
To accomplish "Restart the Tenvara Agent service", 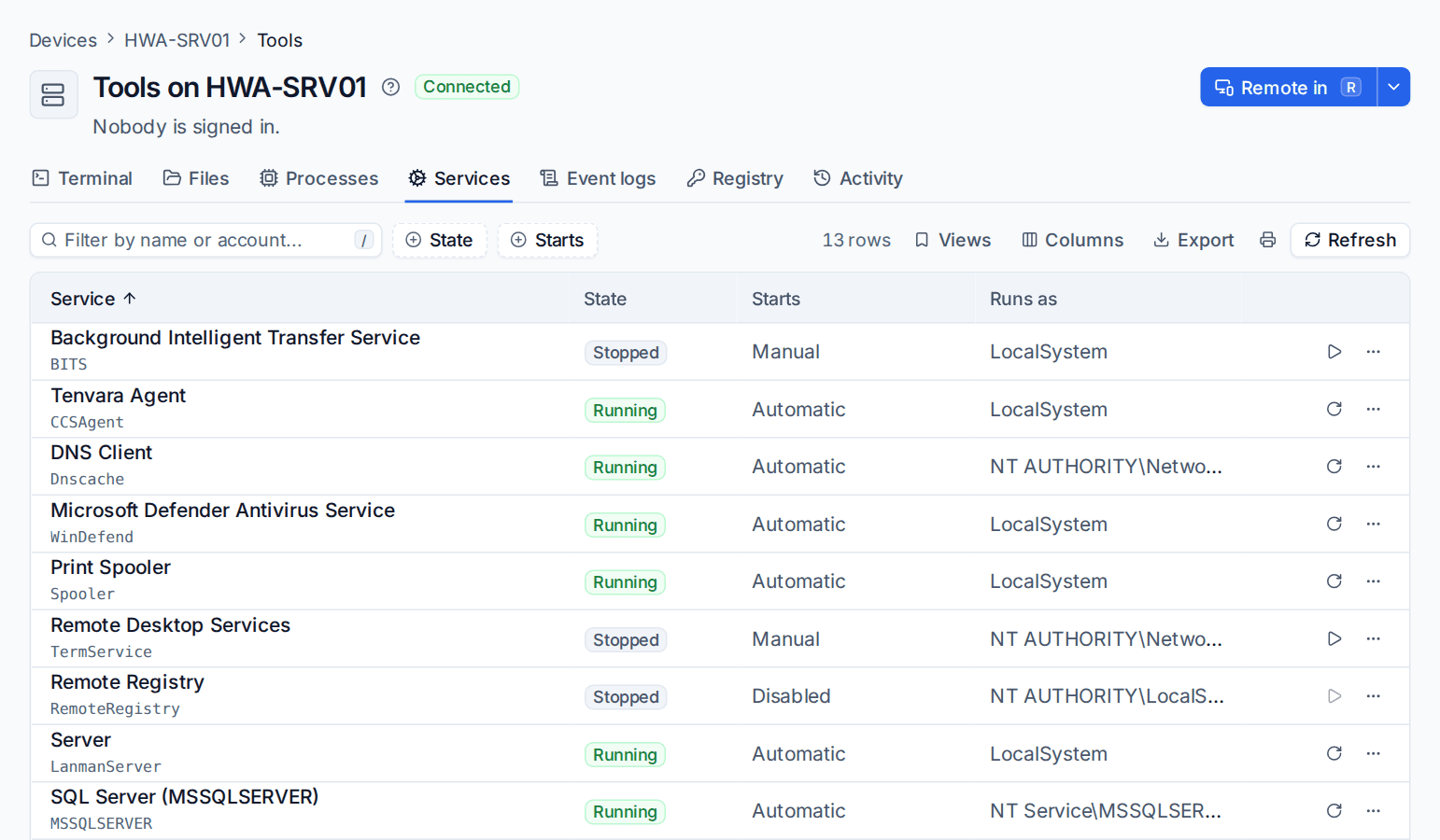I will point(1334,409).
